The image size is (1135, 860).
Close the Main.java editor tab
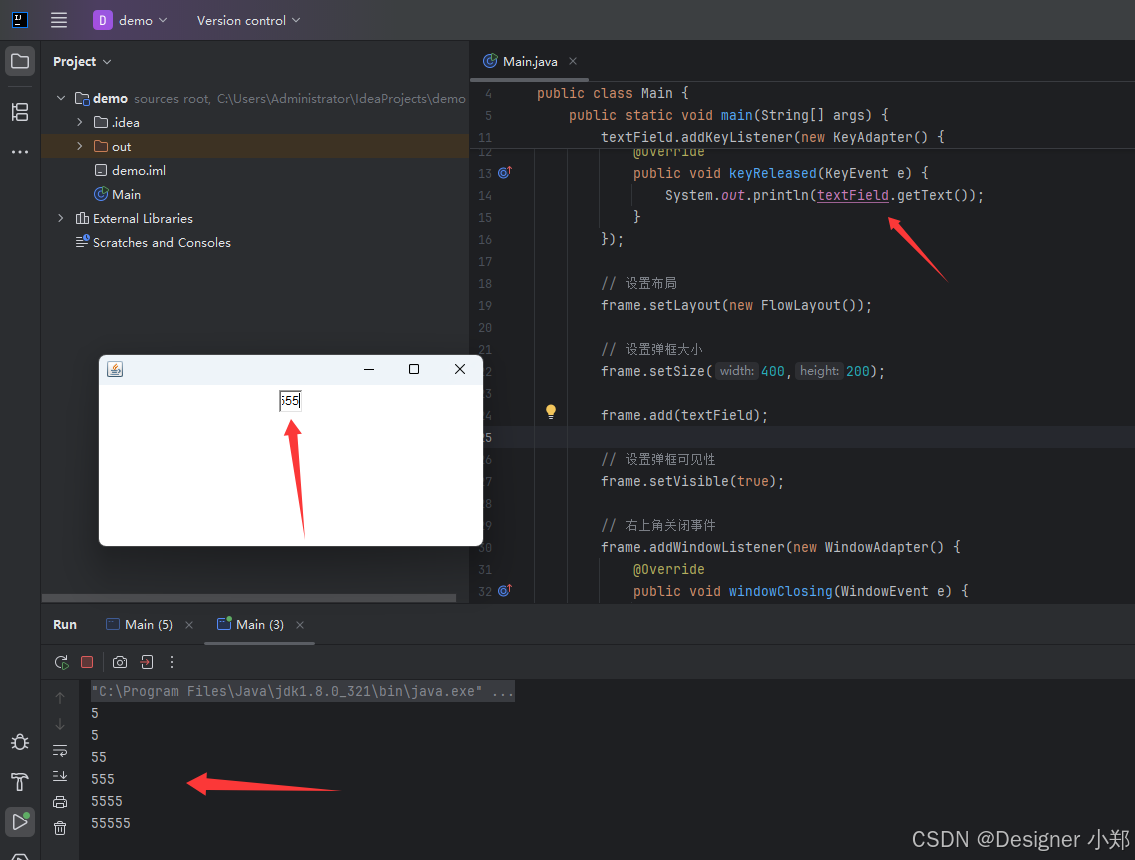point(573,62)
